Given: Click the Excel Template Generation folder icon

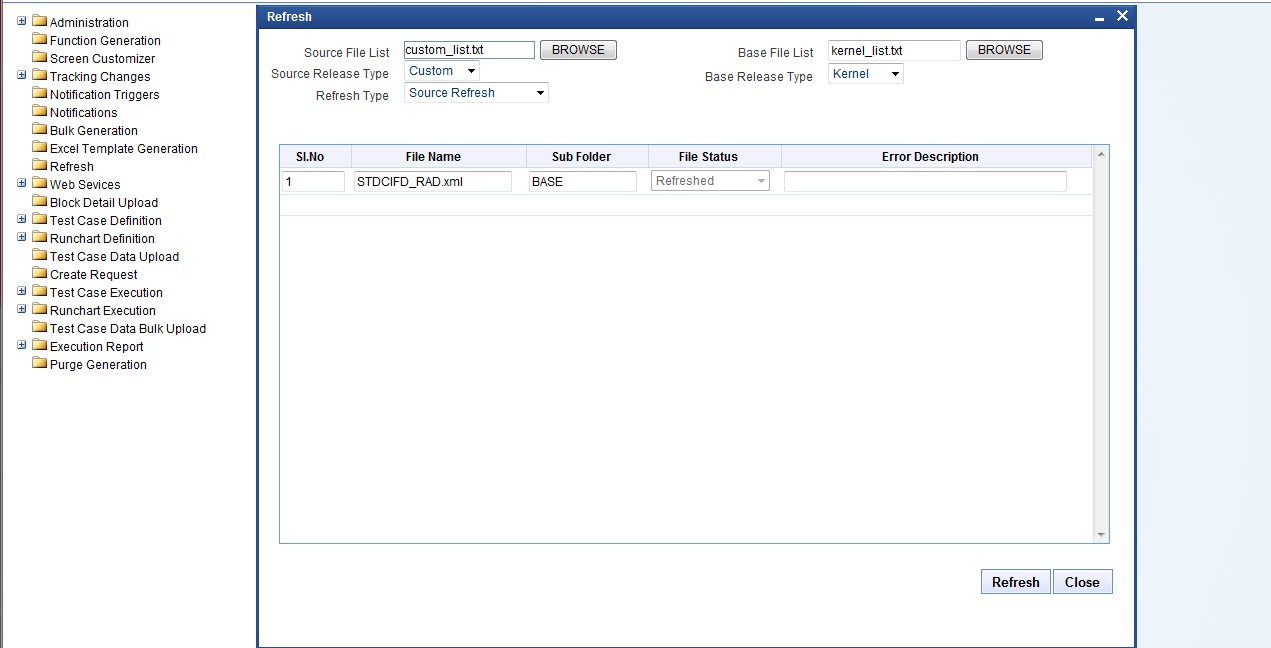Looking at the screenshot, I should pos(40,147).
